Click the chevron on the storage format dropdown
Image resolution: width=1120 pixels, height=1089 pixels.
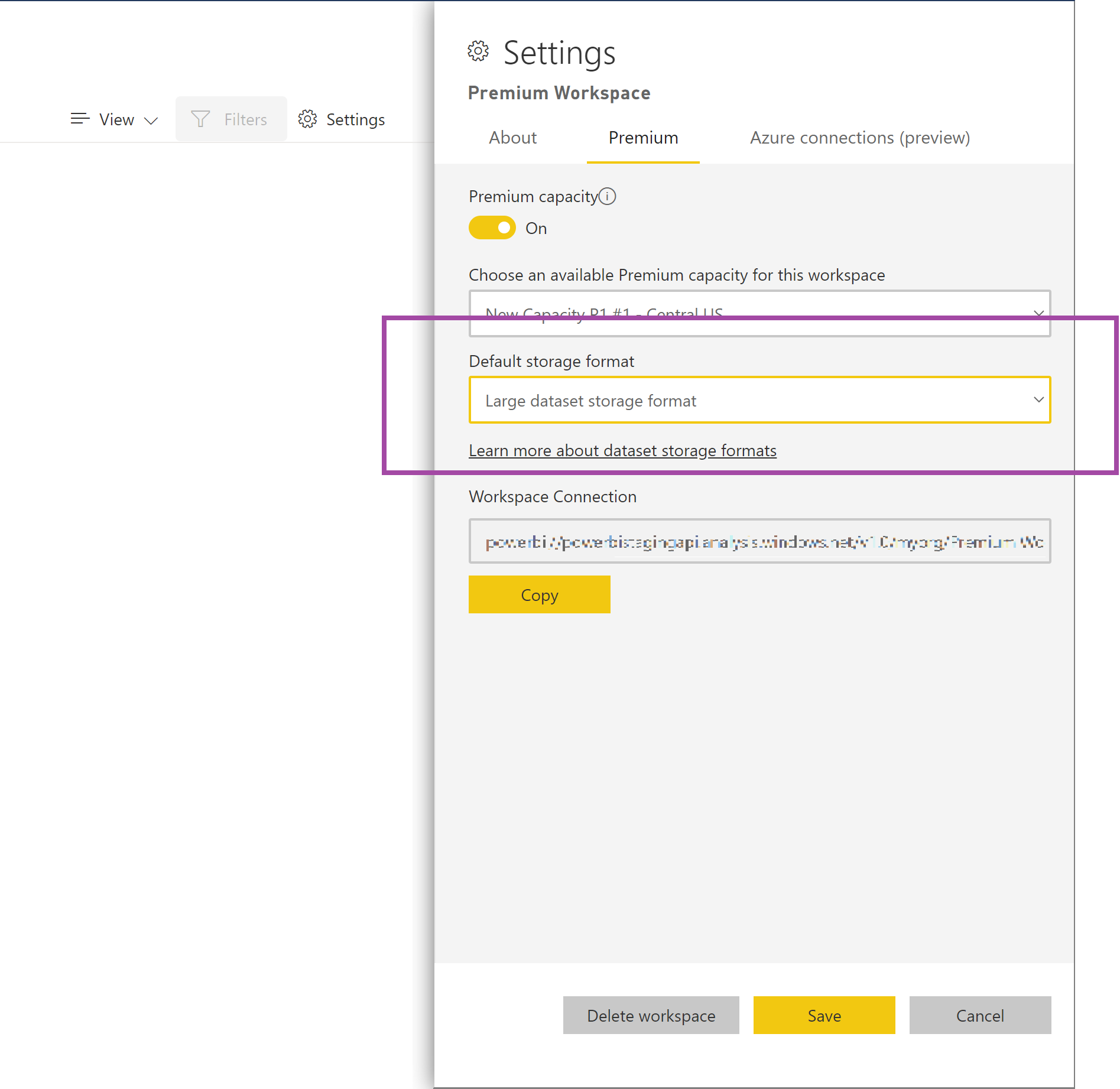1039,400
